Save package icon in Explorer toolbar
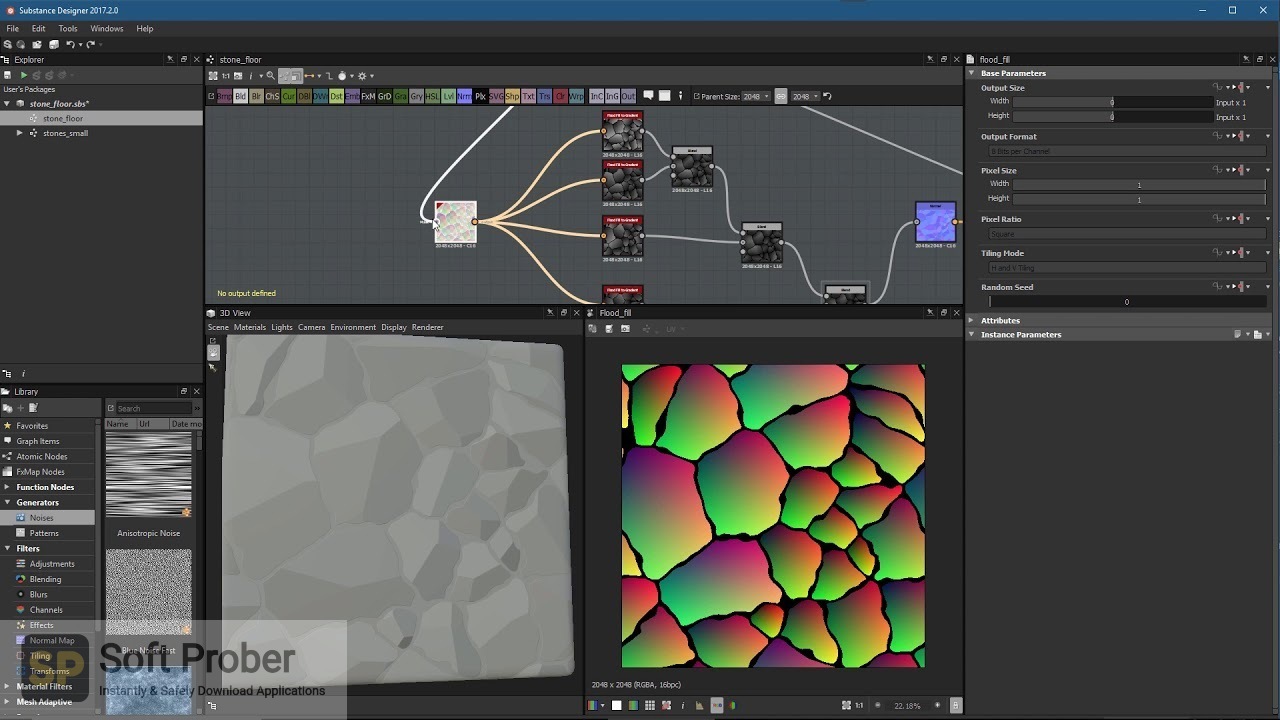This screenshot has height=720, width=1280. point(8,75)
